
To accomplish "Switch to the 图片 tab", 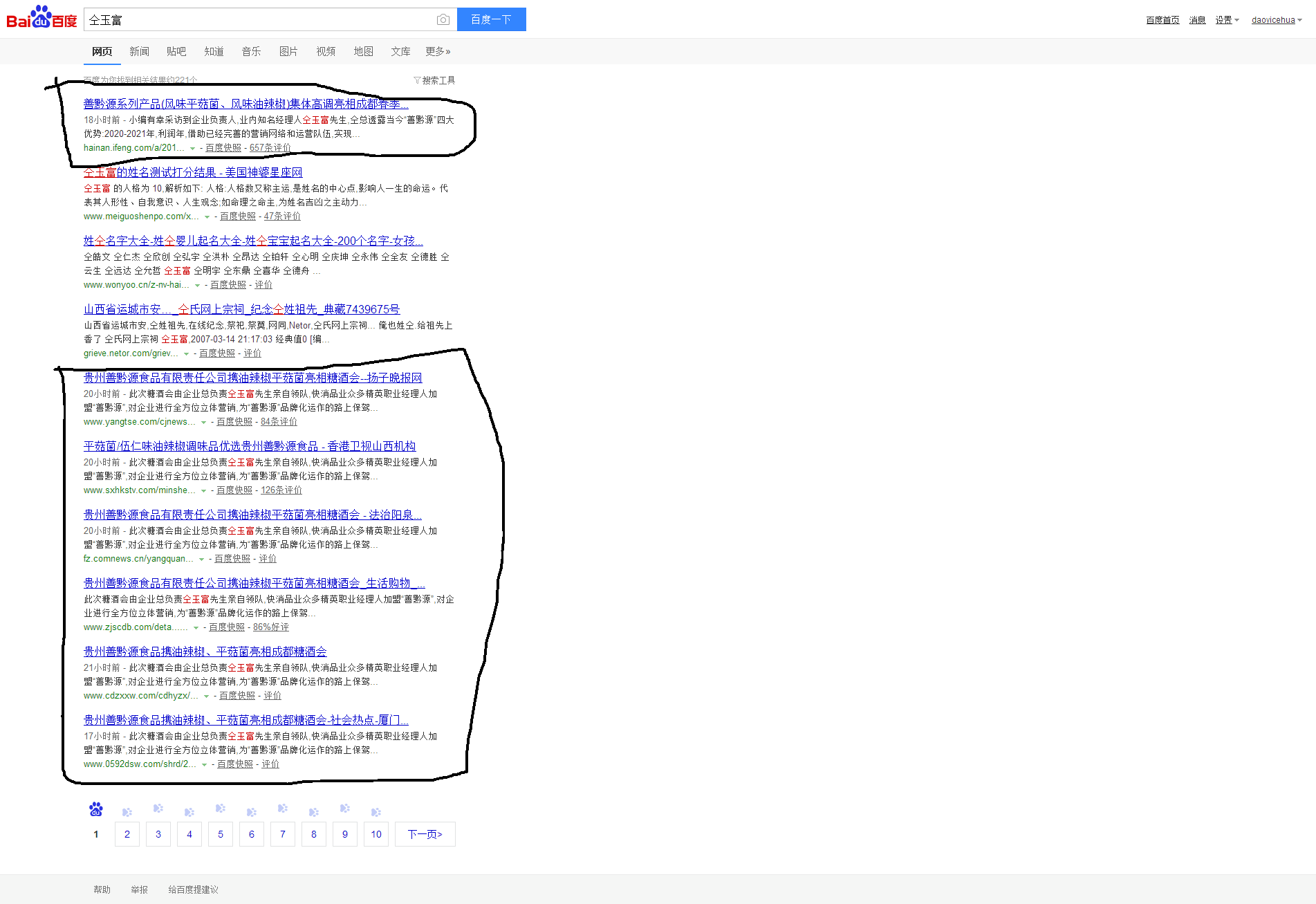I will 288,51.
